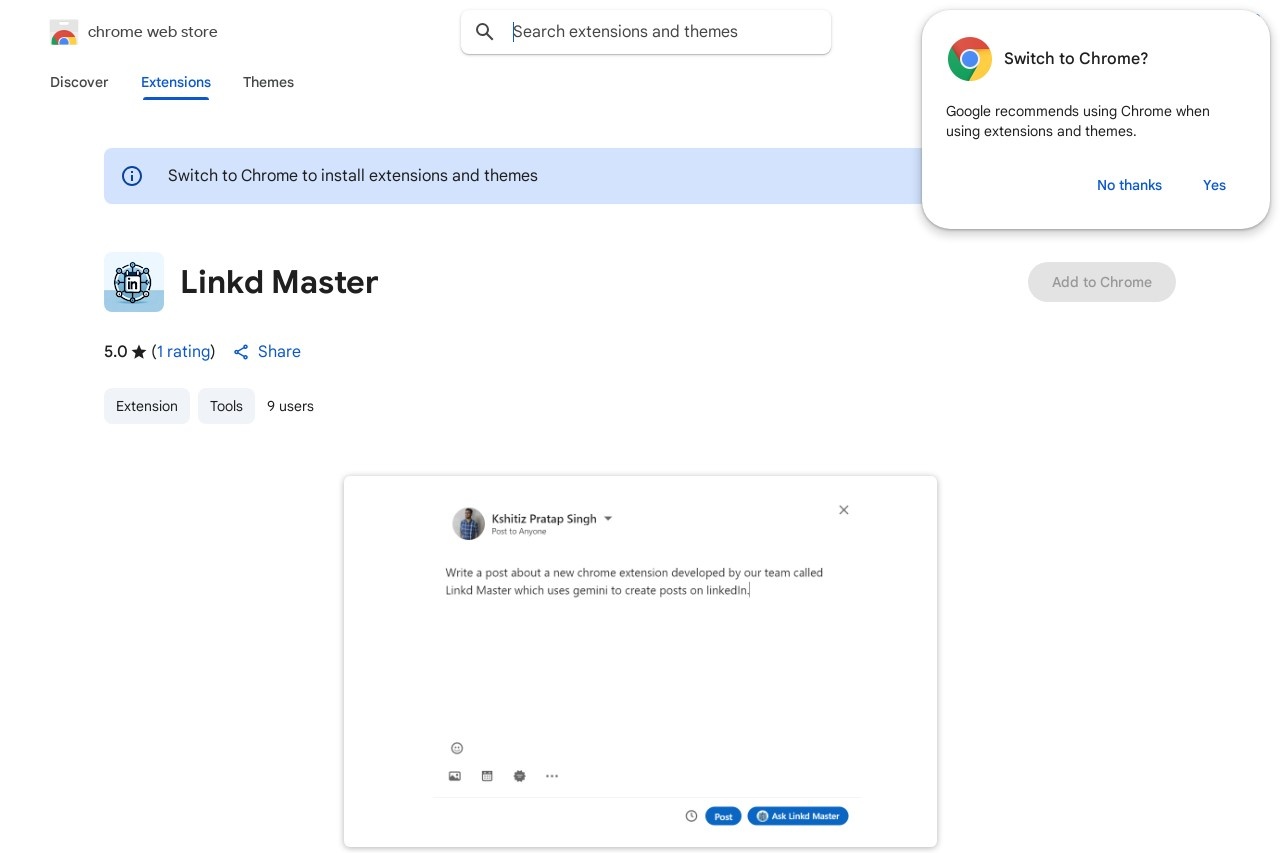The width and height of the screenshot is (1280, 853).
Task: Click the Kshitiz Pratap Singh profile photo
Action: pos(469,524)
